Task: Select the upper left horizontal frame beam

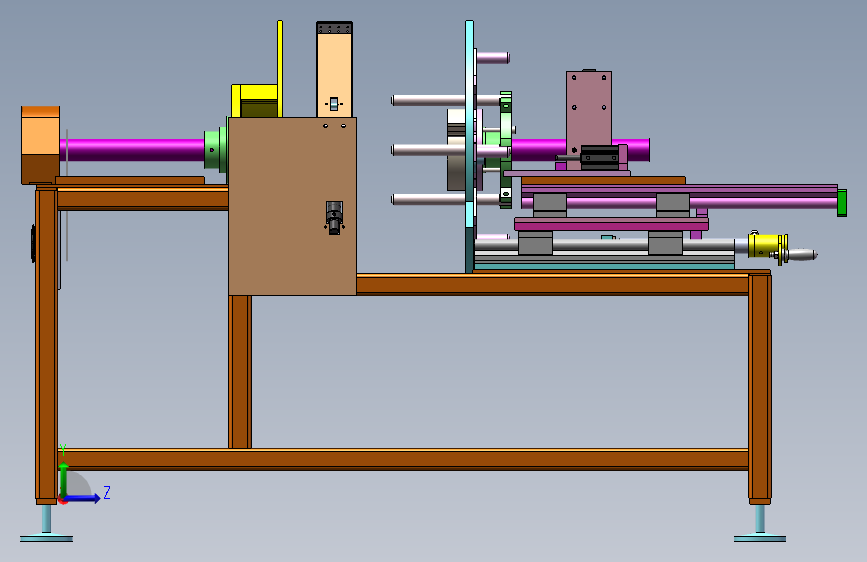Action: pyautogui.click(x=143, y=197)
